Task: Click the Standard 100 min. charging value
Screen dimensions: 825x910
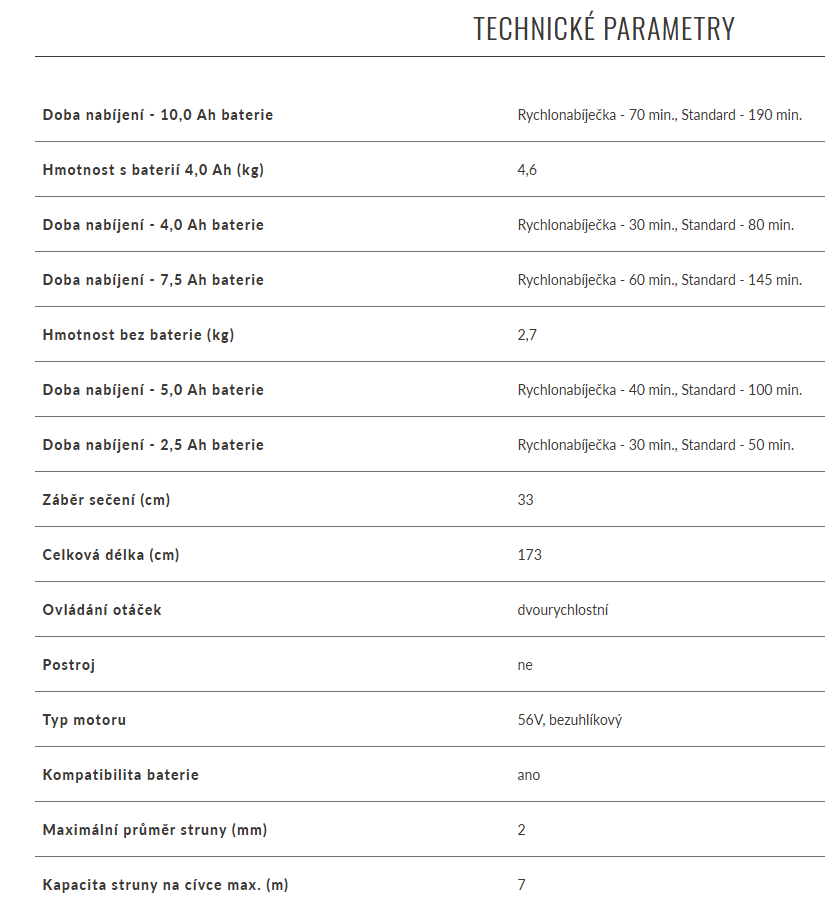Action: click(660, 390)
